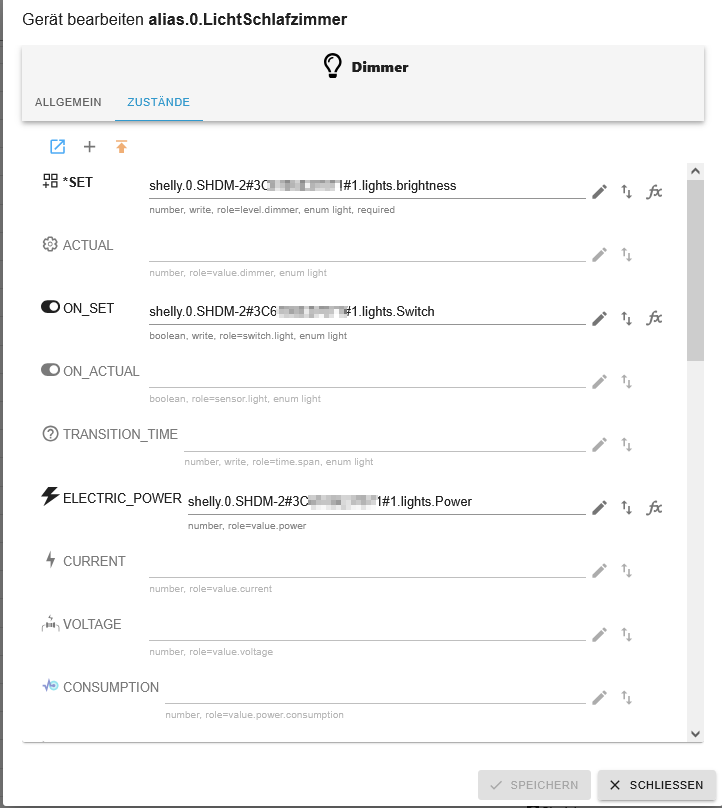Screen dimensions: 722x808
Task: Click the pencil icon for ELECTRIC_POWER
Action: pos(599,508)
